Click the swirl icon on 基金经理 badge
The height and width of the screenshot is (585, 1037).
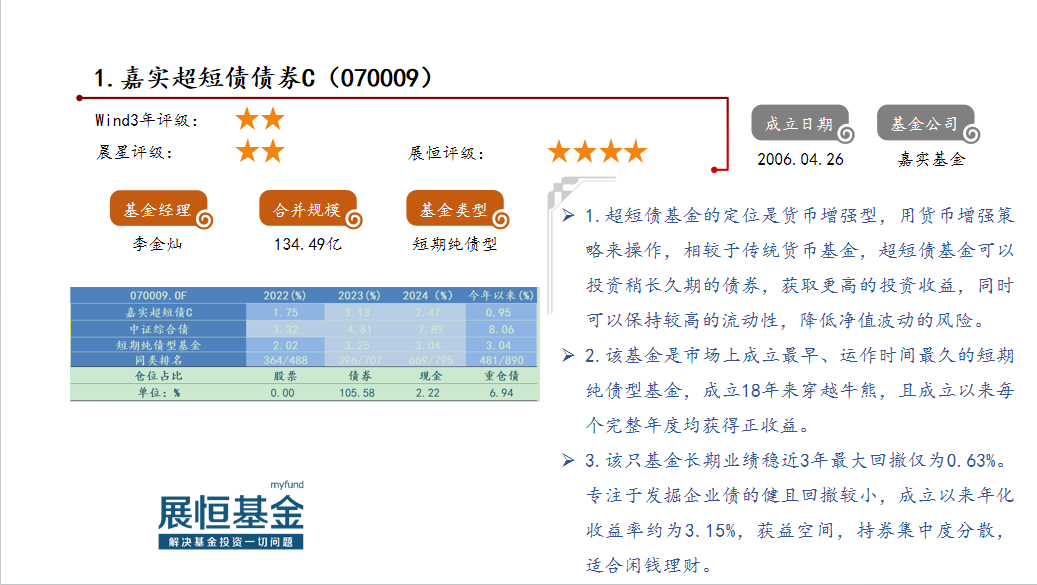(203, 219)
